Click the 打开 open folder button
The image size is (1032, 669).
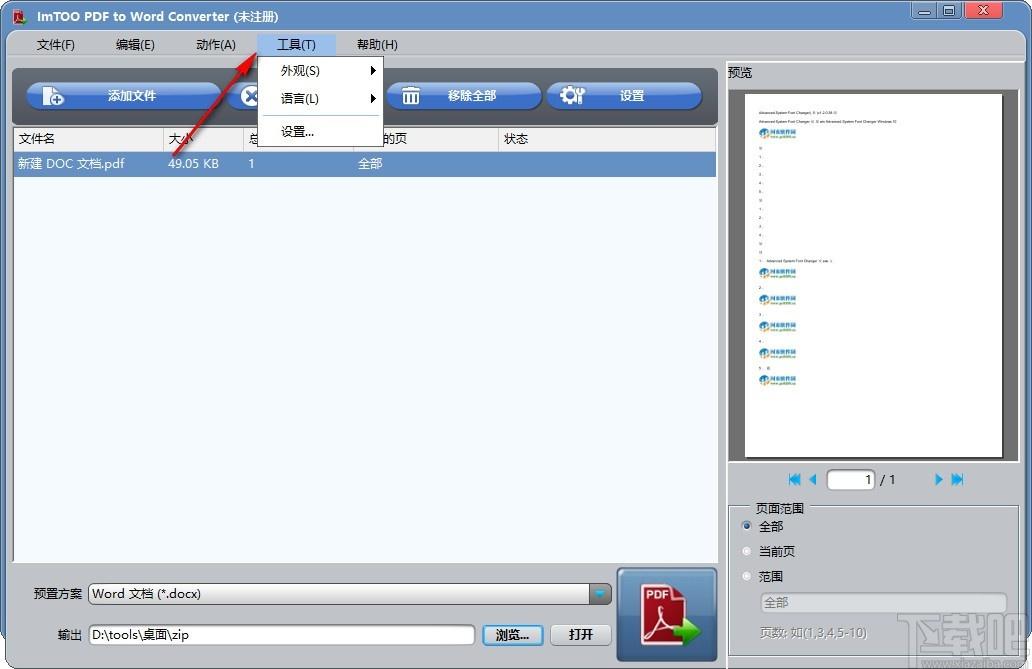click(x=581, y=635)
